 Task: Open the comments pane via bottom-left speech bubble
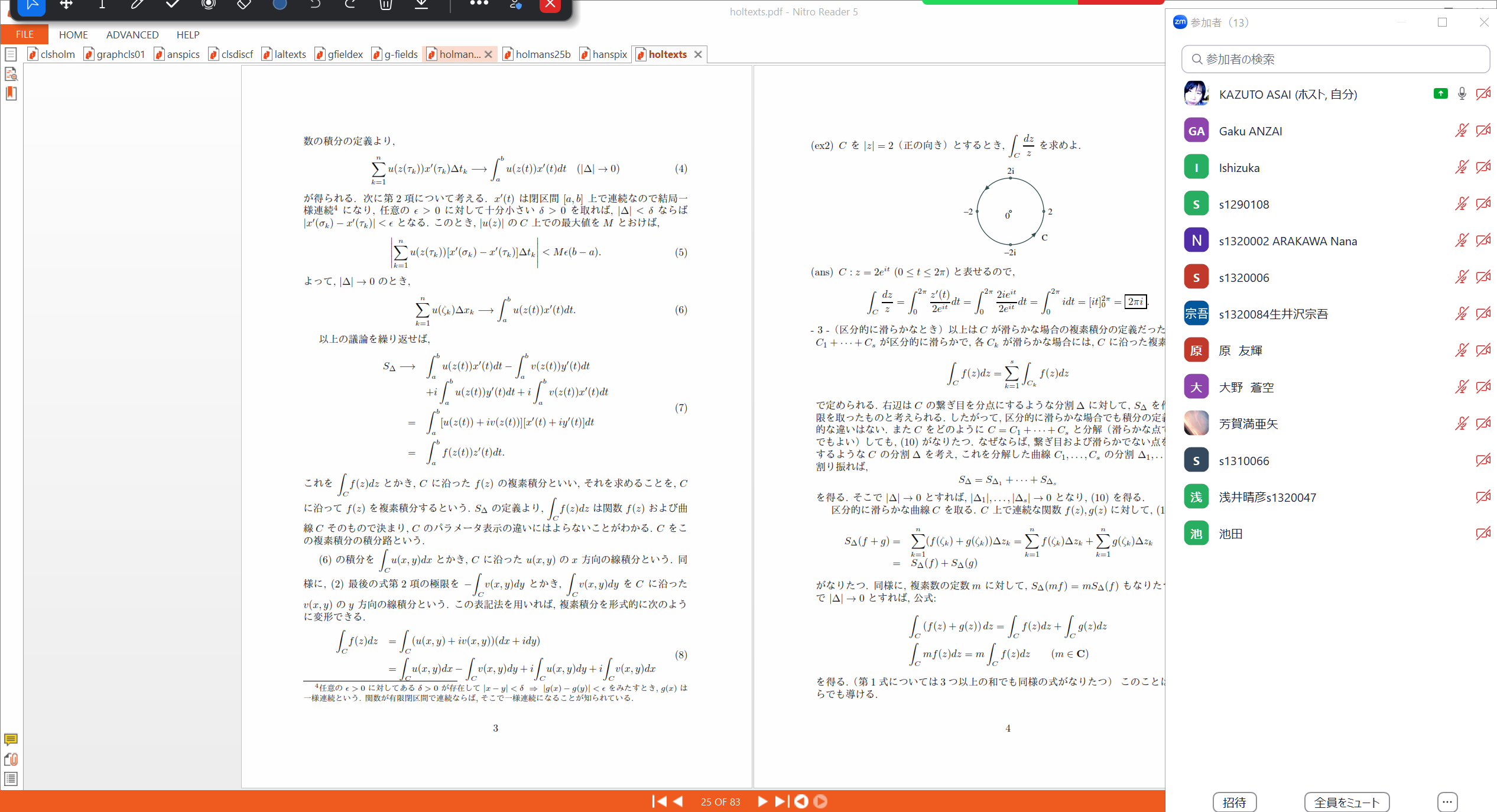11,740
